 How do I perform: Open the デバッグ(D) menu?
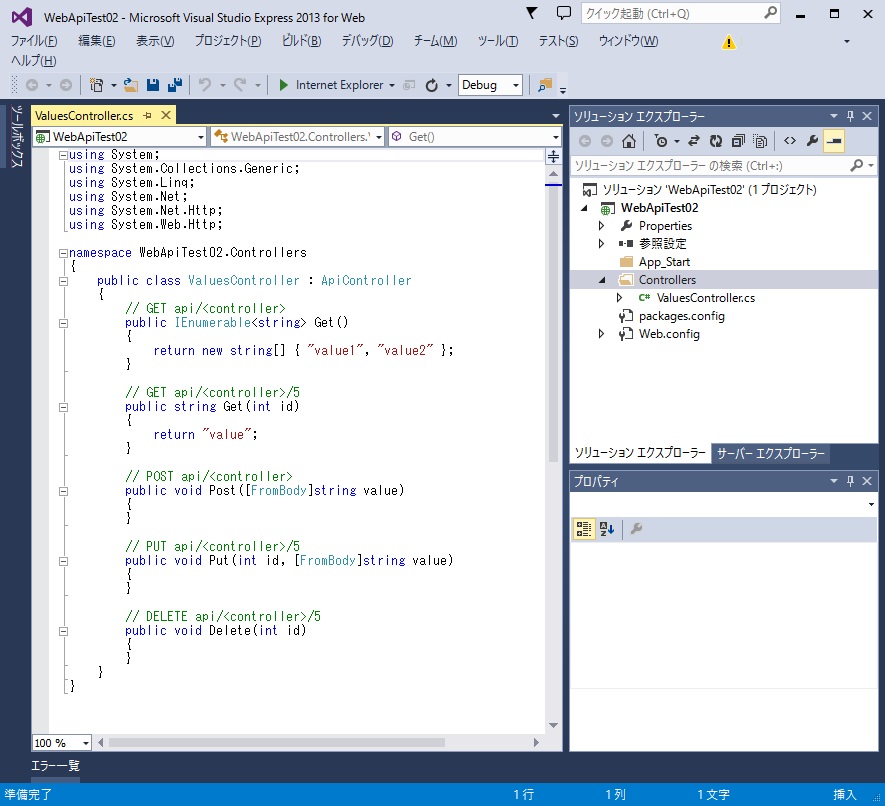tap(367, 41)
